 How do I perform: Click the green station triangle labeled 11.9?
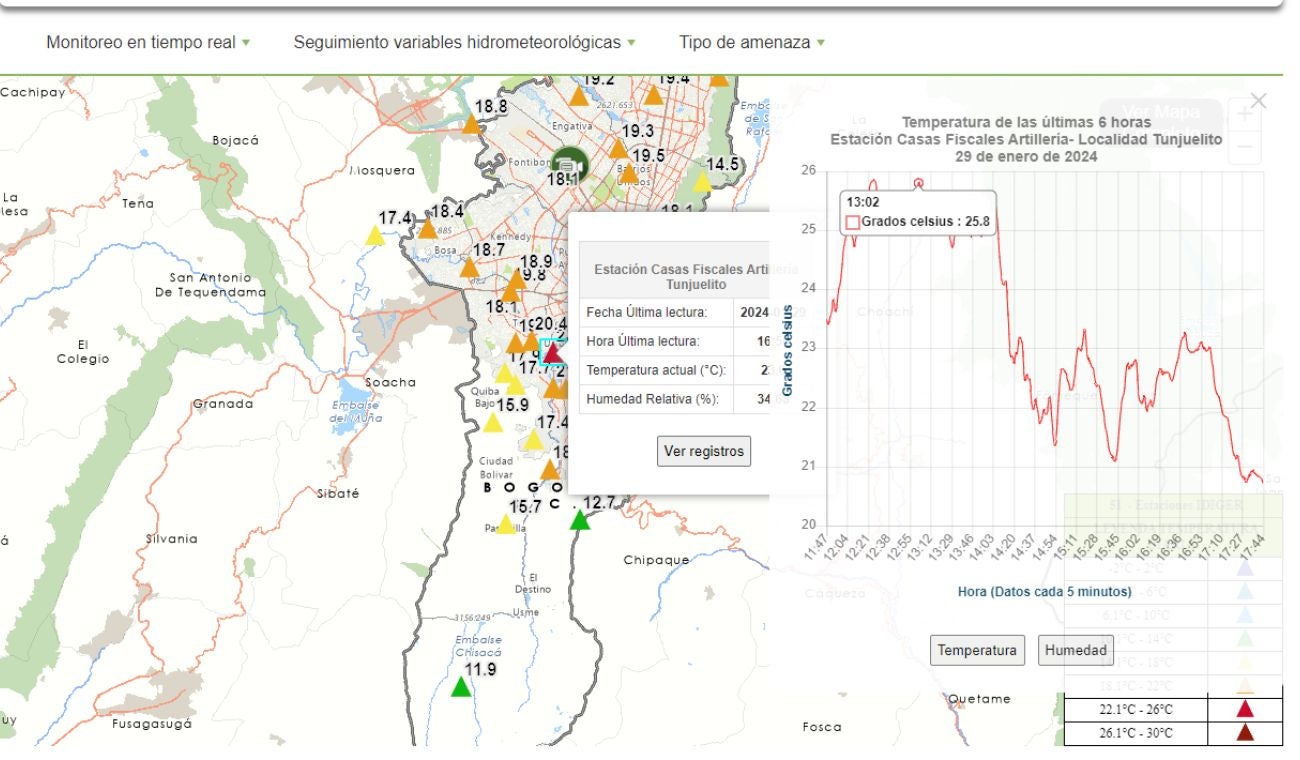pos(460,687)
